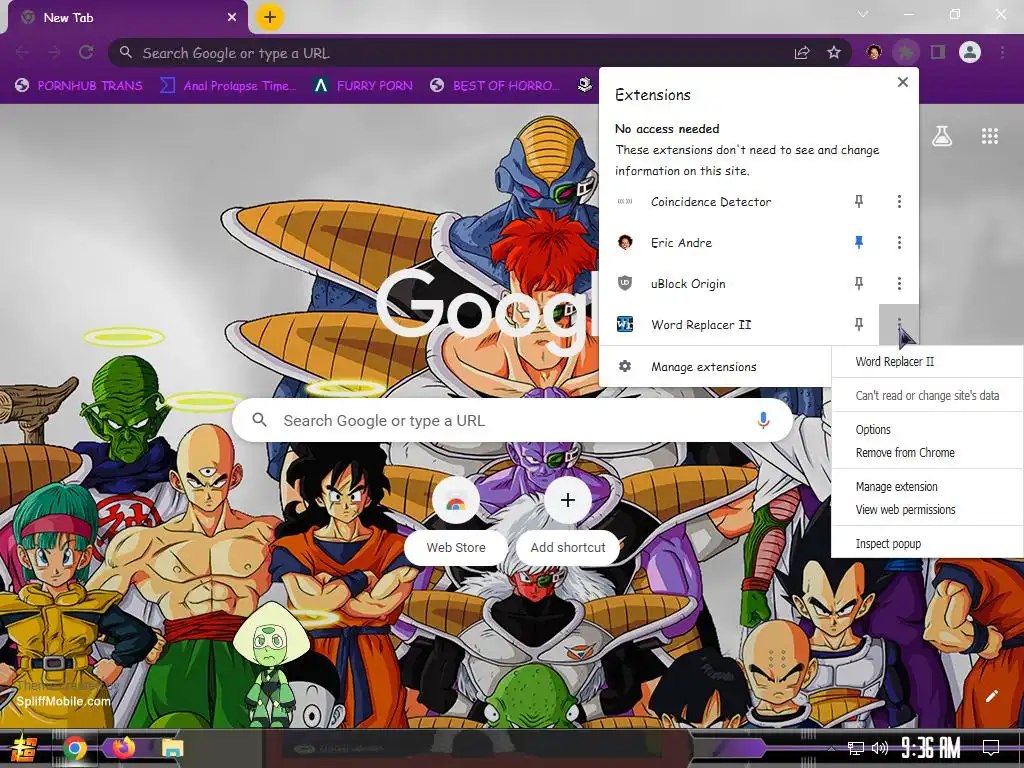The height and width of the screenshot is (768, 1024).
Task: Click the Add shortcut button
Action: click(568, 520)
